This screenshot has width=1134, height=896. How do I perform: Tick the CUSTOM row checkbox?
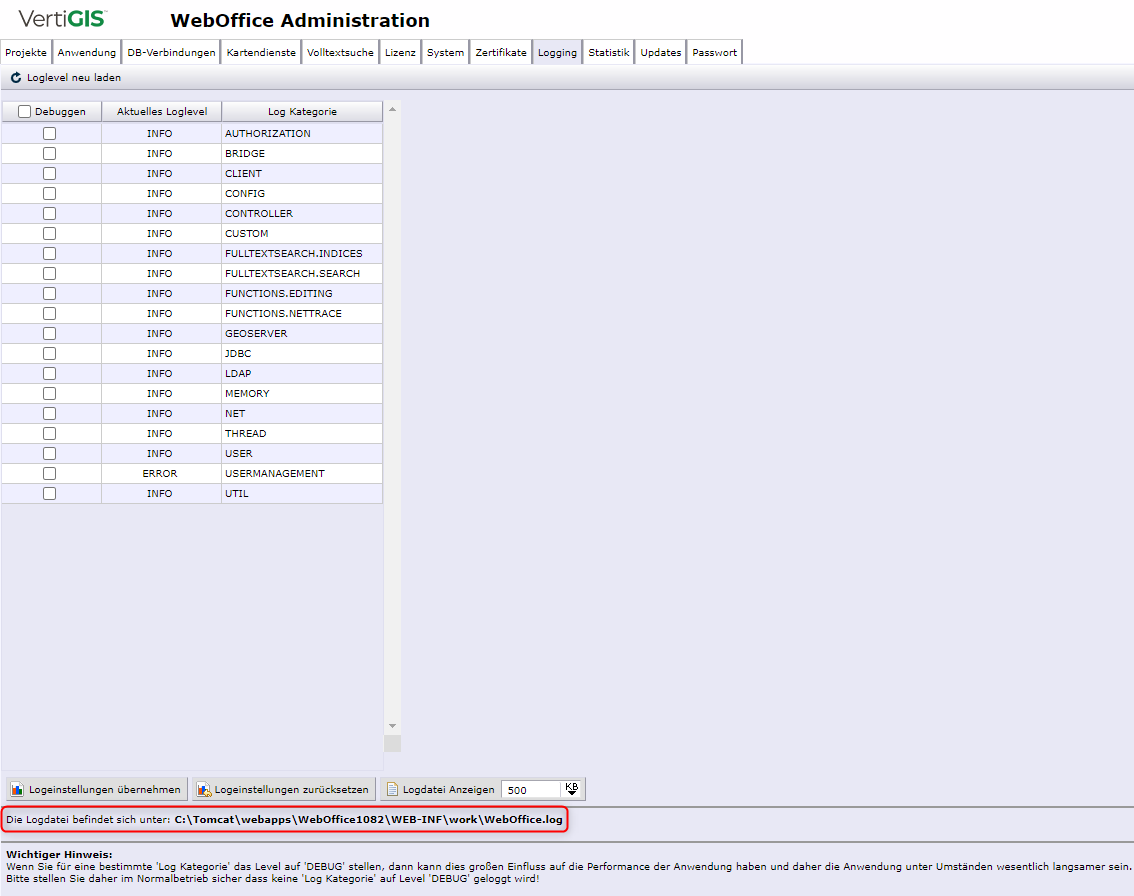click(49, 234)
